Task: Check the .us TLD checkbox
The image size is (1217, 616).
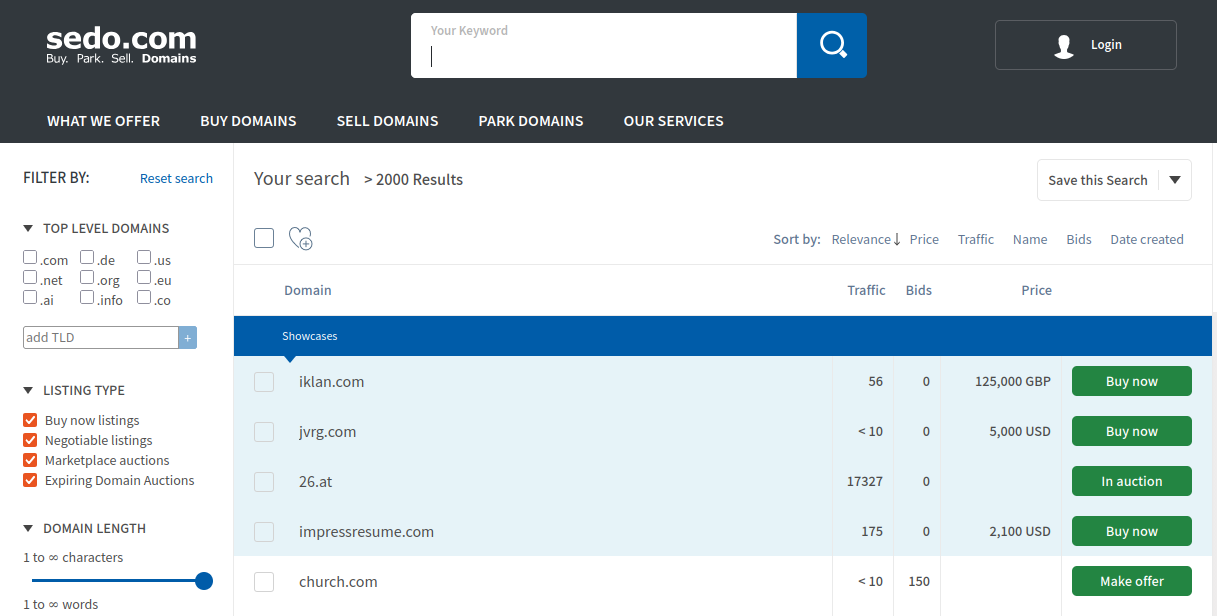Action: pyautogui.click(x=144, y=258)
